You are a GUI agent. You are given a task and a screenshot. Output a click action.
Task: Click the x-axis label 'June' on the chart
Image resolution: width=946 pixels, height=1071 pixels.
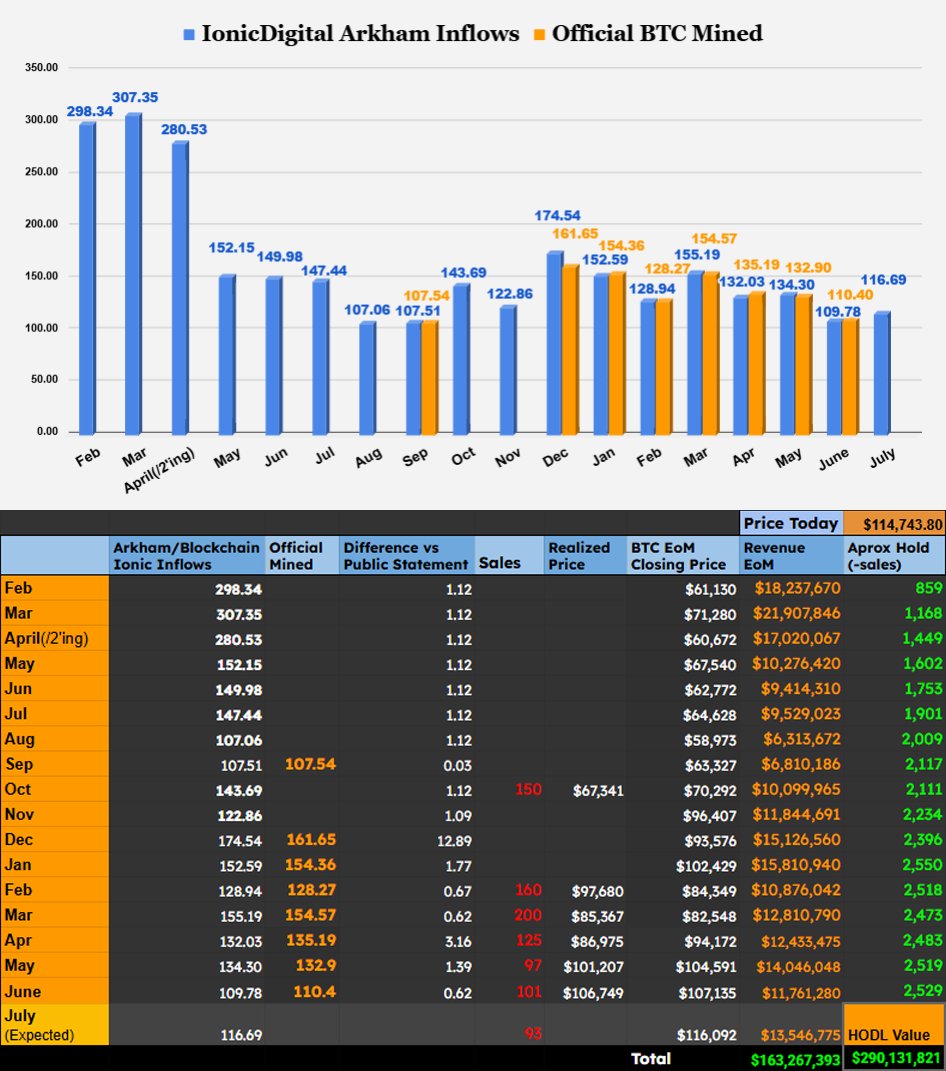(834, 459)
